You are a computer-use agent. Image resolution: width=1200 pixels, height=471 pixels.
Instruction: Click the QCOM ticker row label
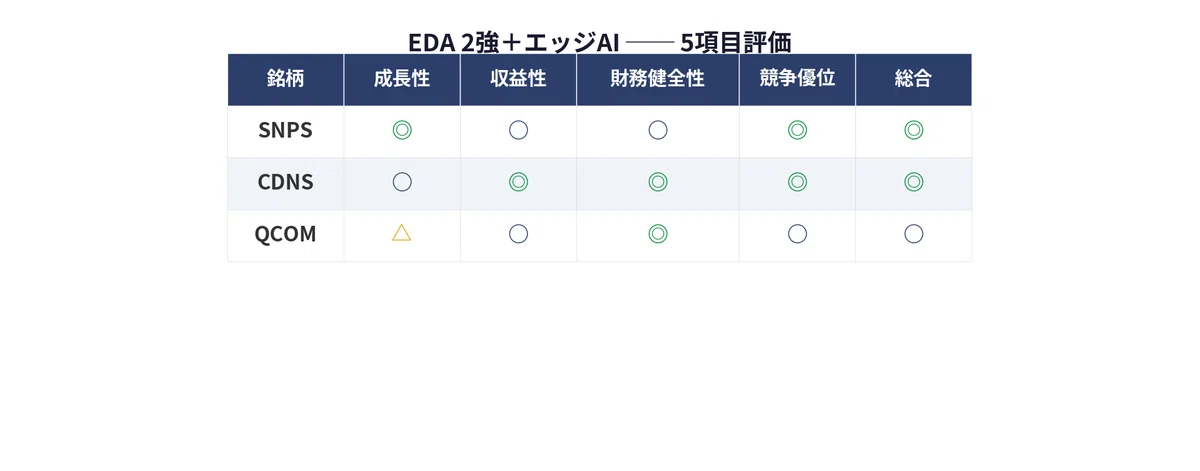click(x=286, y=235)
